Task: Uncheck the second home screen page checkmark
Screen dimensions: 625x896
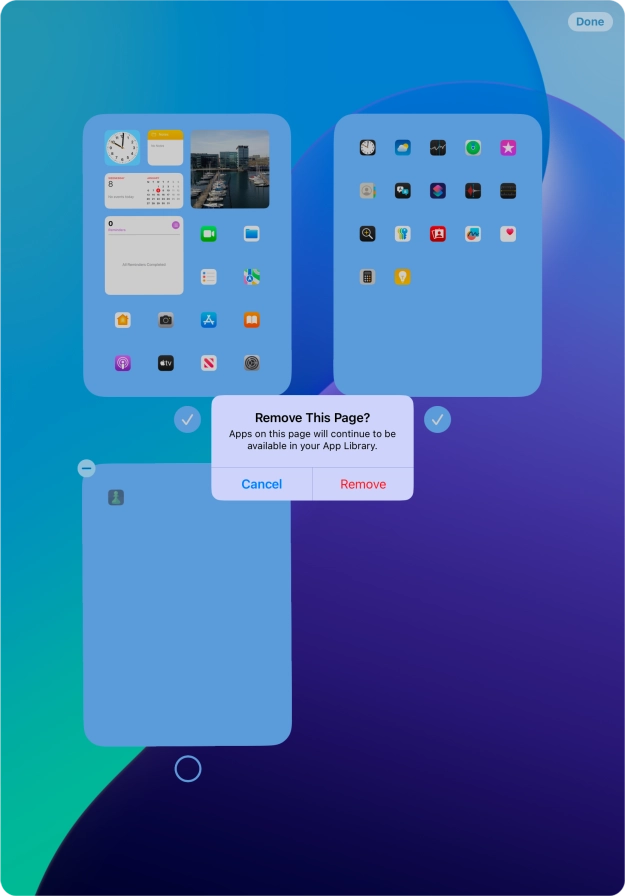Action: click(x=437, y=420)
